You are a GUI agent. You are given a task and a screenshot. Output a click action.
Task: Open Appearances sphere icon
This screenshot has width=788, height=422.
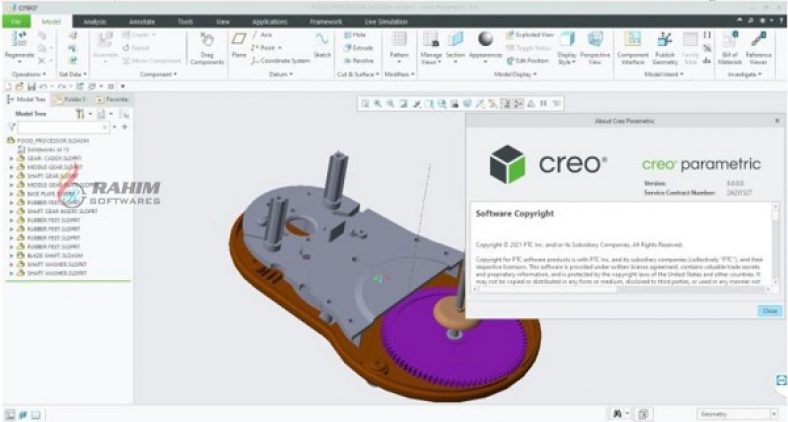485,39
